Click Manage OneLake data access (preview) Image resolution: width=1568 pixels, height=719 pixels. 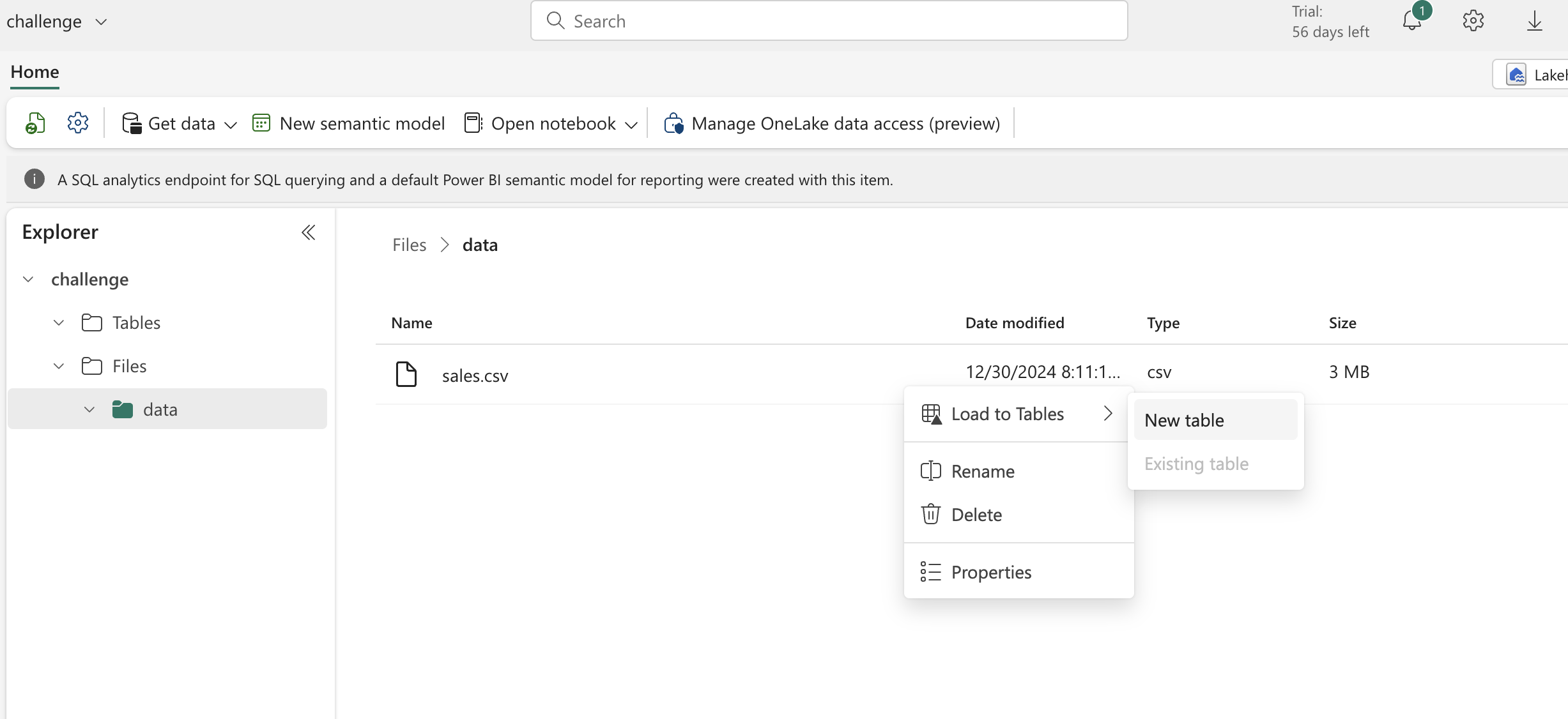click(x=832, y=123)
